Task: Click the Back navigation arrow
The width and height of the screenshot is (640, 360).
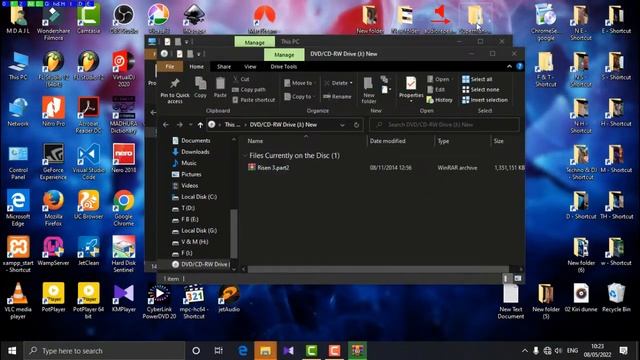Action: pyautogui.click(x=166, y=124)
